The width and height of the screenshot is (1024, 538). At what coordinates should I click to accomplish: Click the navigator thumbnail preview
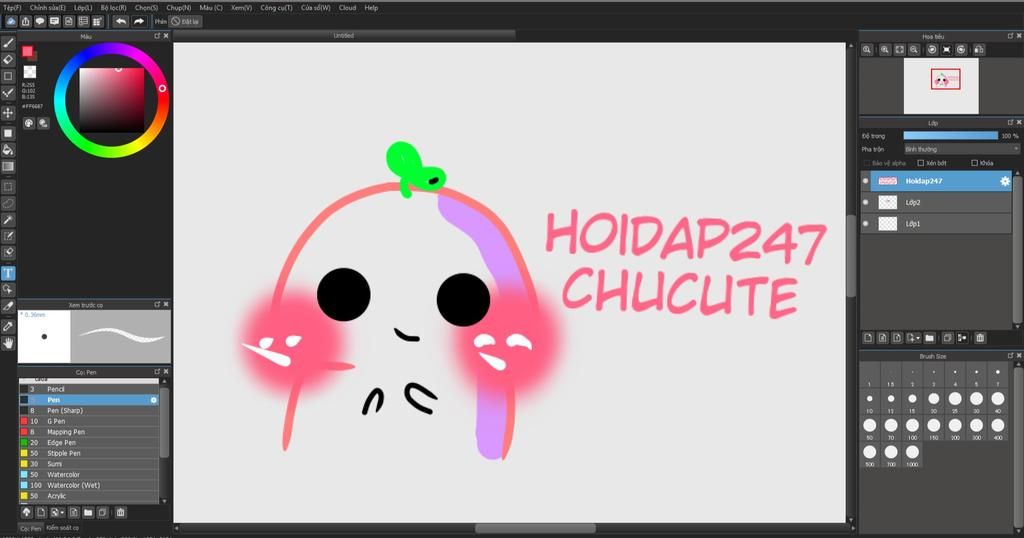pos(941,86)
